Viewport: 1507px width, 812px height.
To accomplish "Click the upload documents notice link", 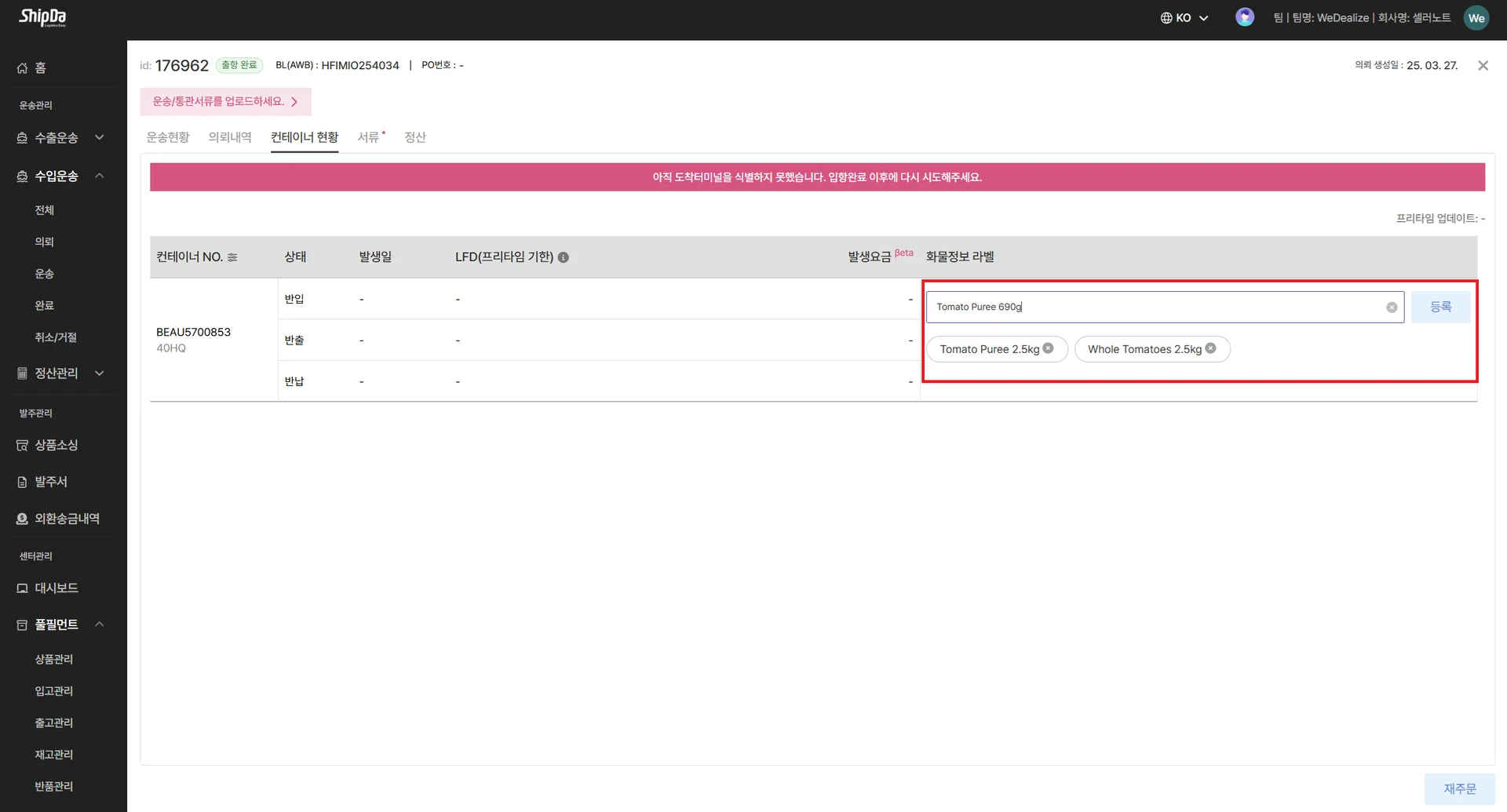I will click(x=225, y=102).
